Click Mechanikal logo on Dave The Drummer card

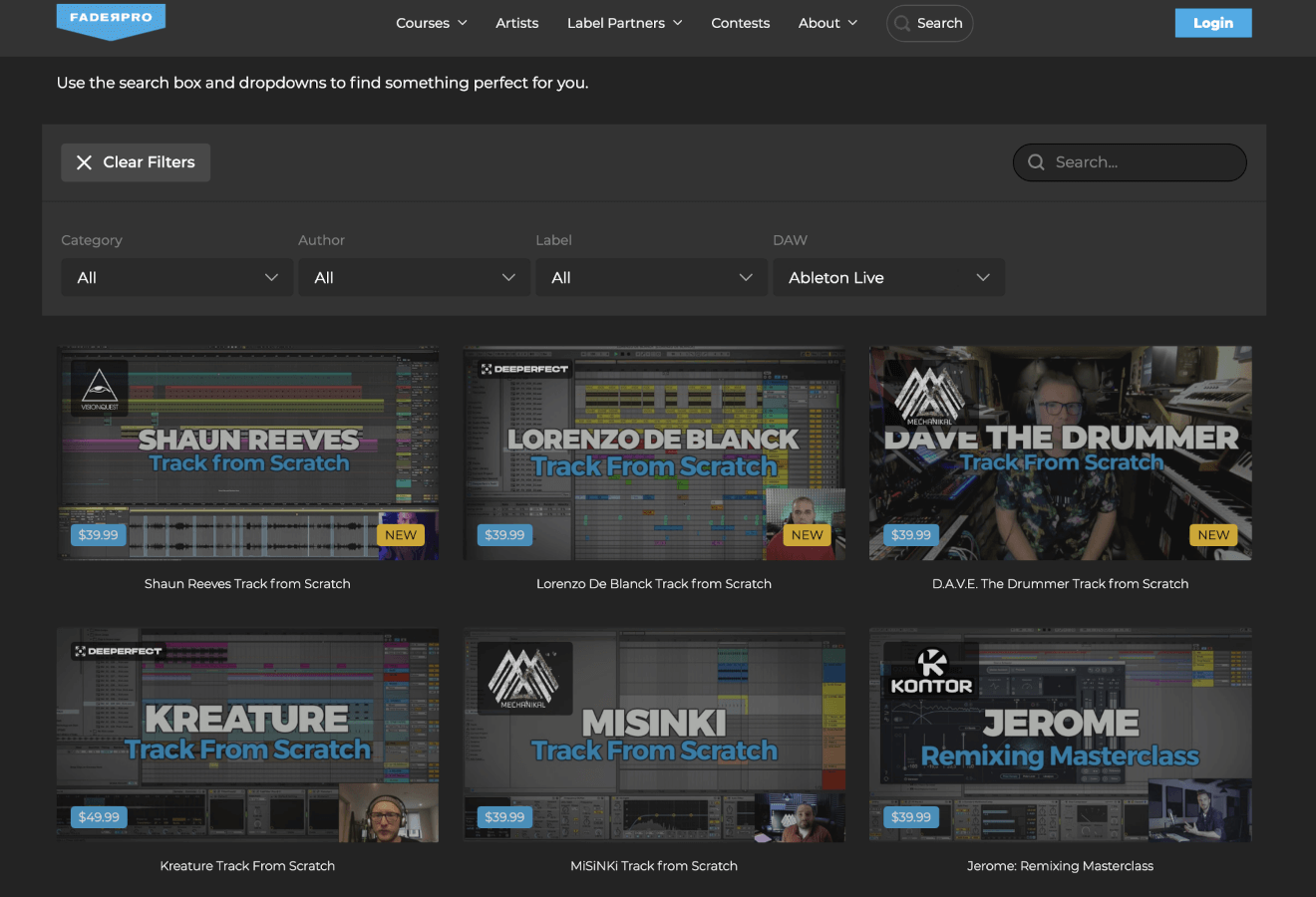929,396
